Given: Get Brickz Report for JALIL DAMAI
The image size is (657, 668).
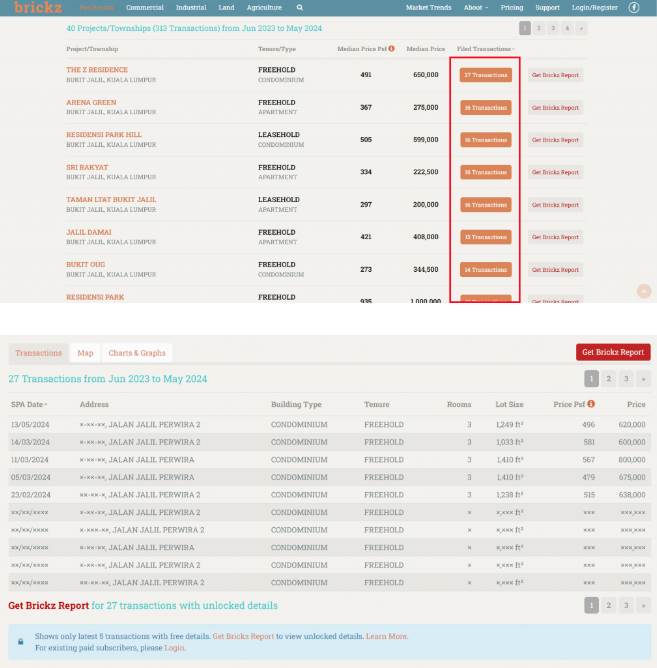Looking at the screenshot, I should (555, 237).
